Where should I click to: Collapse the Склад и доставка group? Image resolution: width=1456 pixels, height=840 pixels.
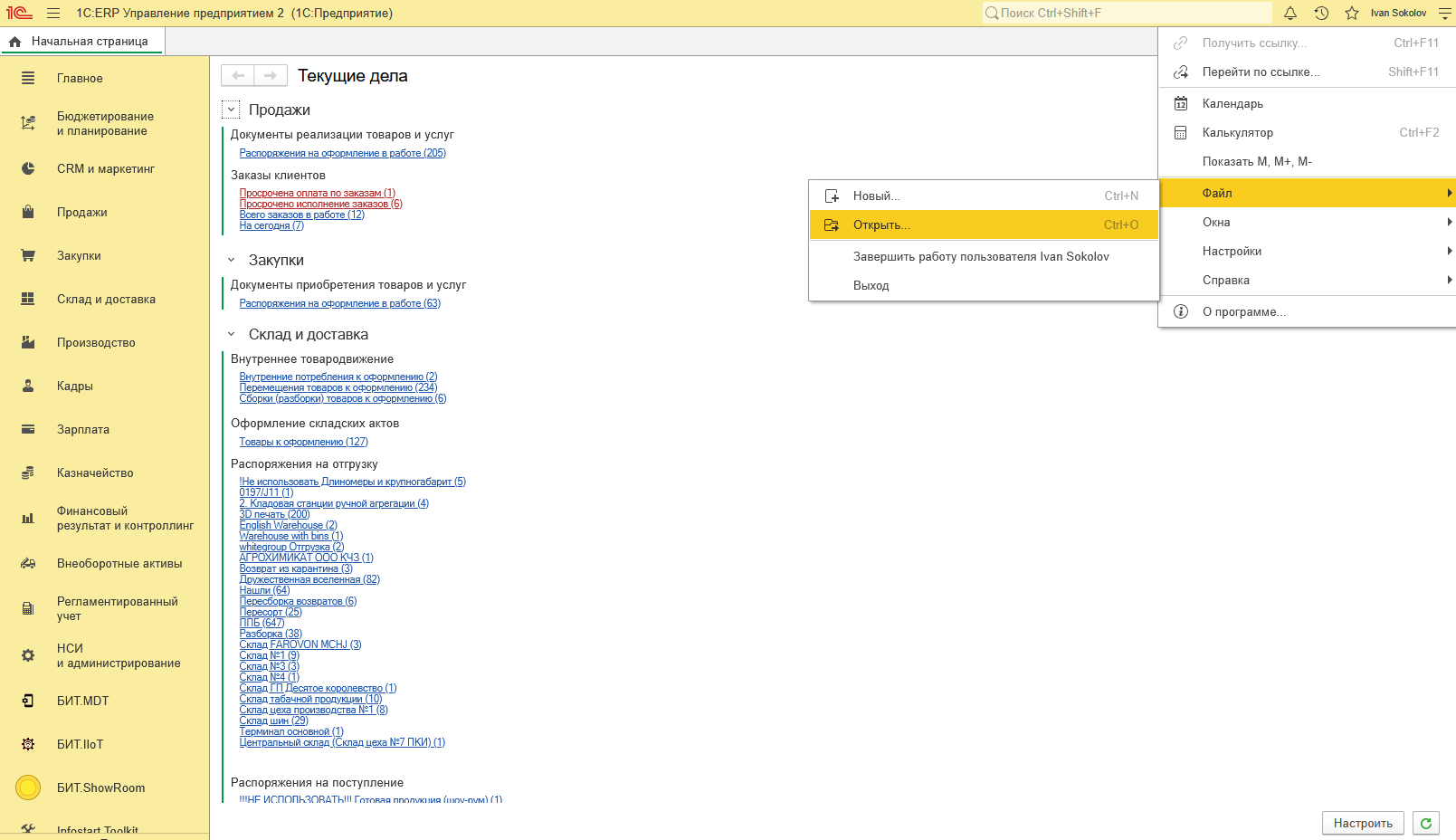pyautogui.click(x=232, y=334)
